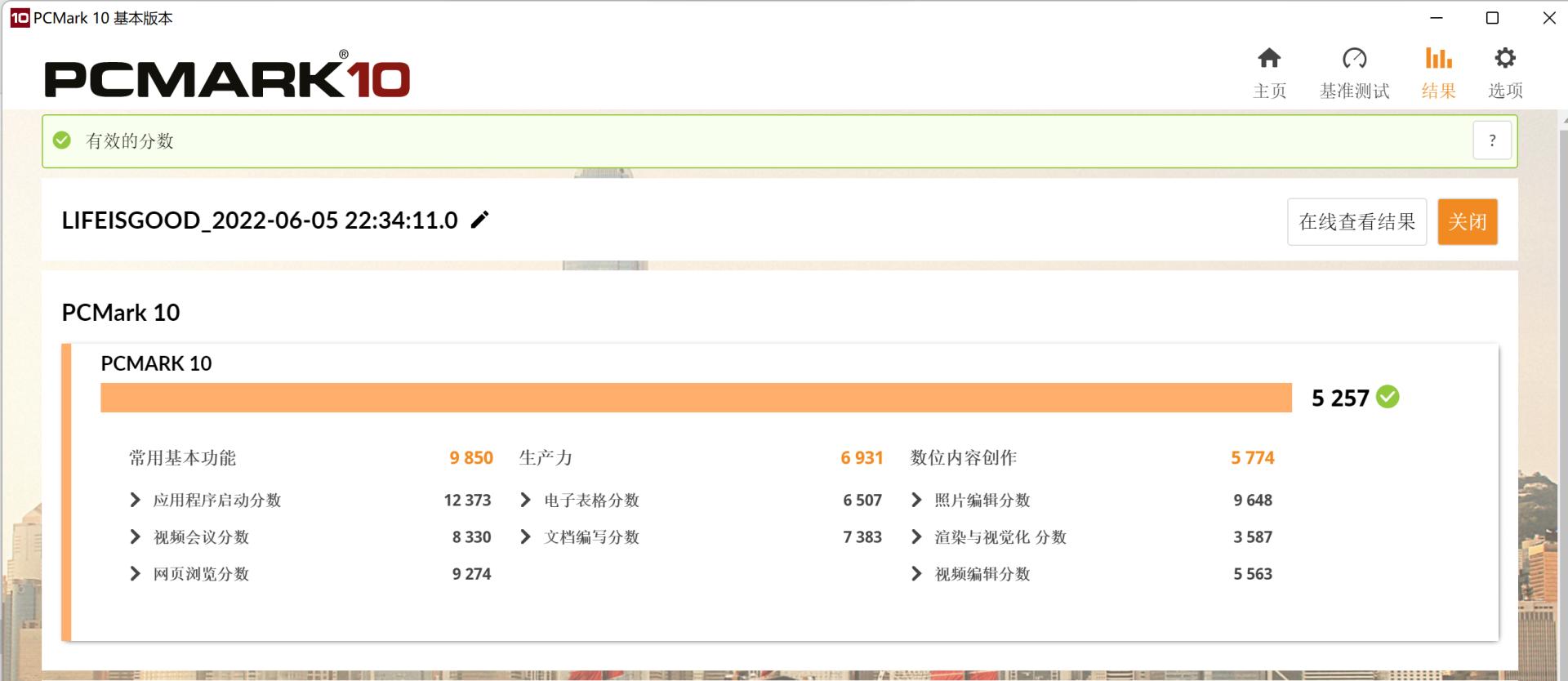Click 在线查看结果 button
Viewport: 1568px width, 681px height.
1357,221
